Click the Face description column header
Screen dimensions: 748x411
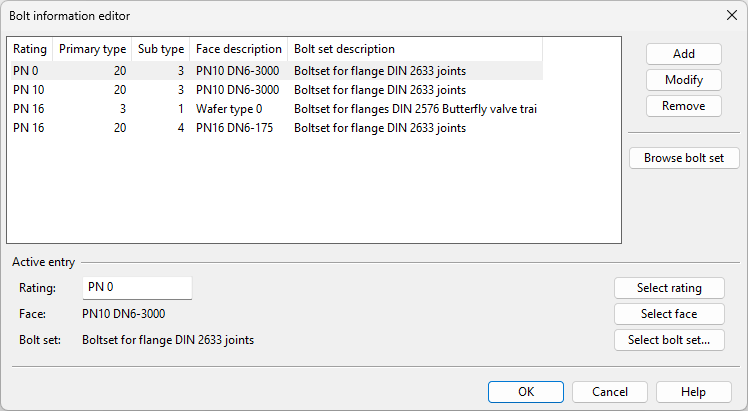239,49
